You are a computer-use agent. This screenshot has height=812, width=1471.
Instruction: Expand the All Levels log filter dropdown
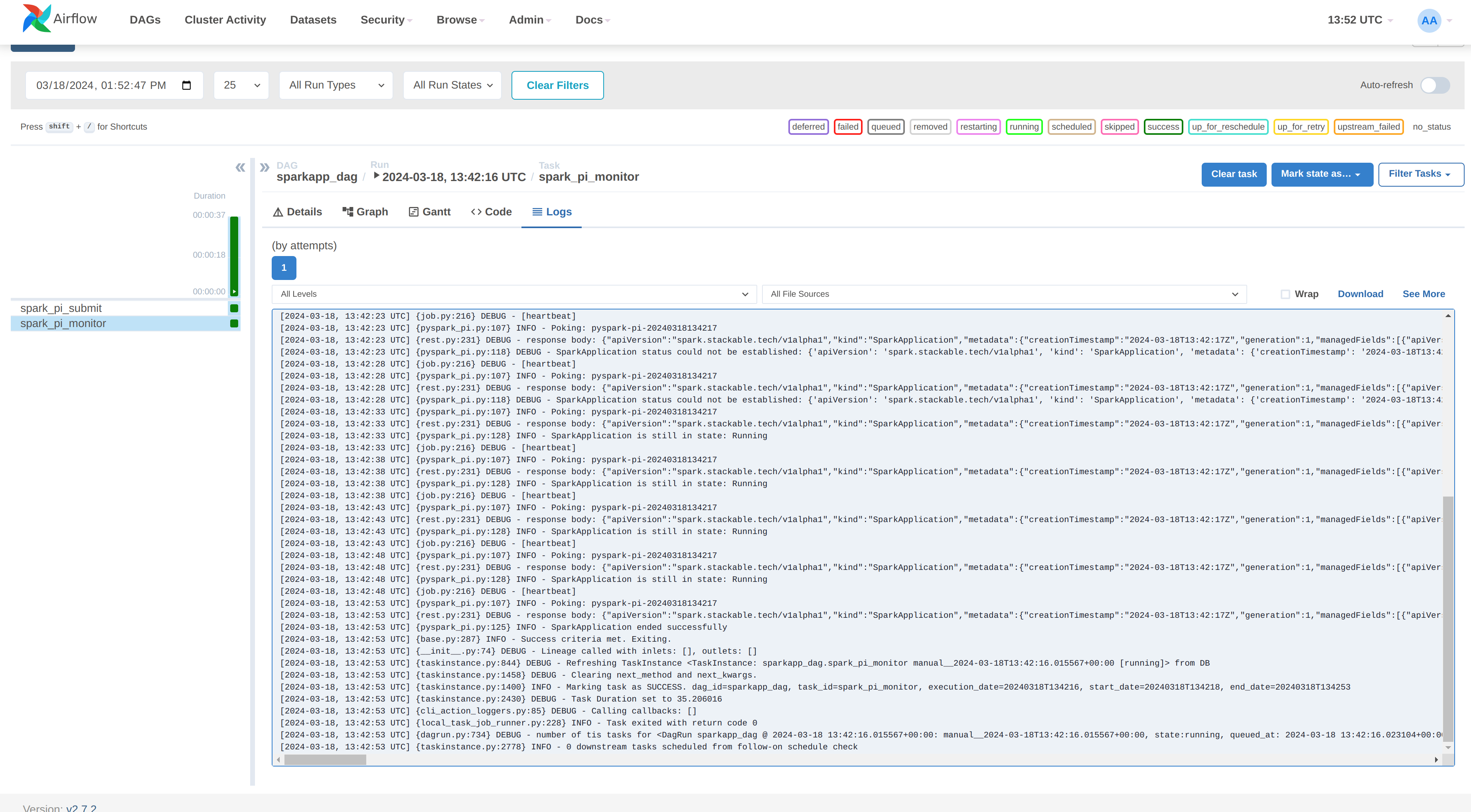tap(512, 294)
